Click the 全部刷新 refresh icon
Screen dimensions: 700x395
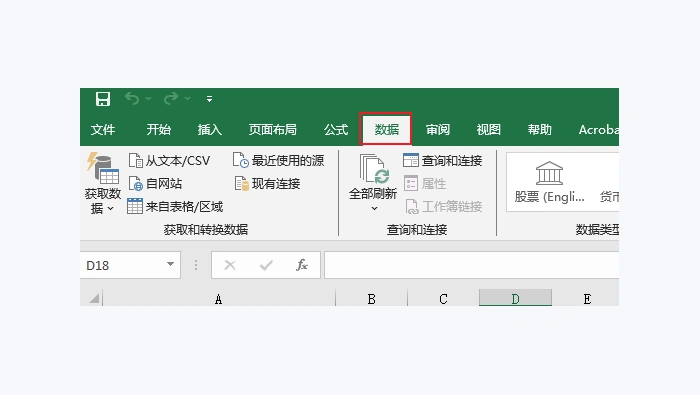[x=374, y=169]
